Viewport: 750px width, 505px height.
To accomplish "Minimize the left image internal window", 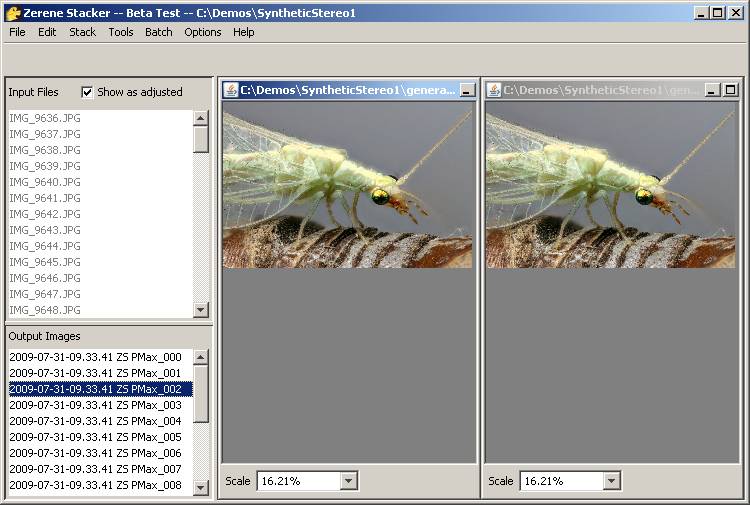I will coord(467,90).
